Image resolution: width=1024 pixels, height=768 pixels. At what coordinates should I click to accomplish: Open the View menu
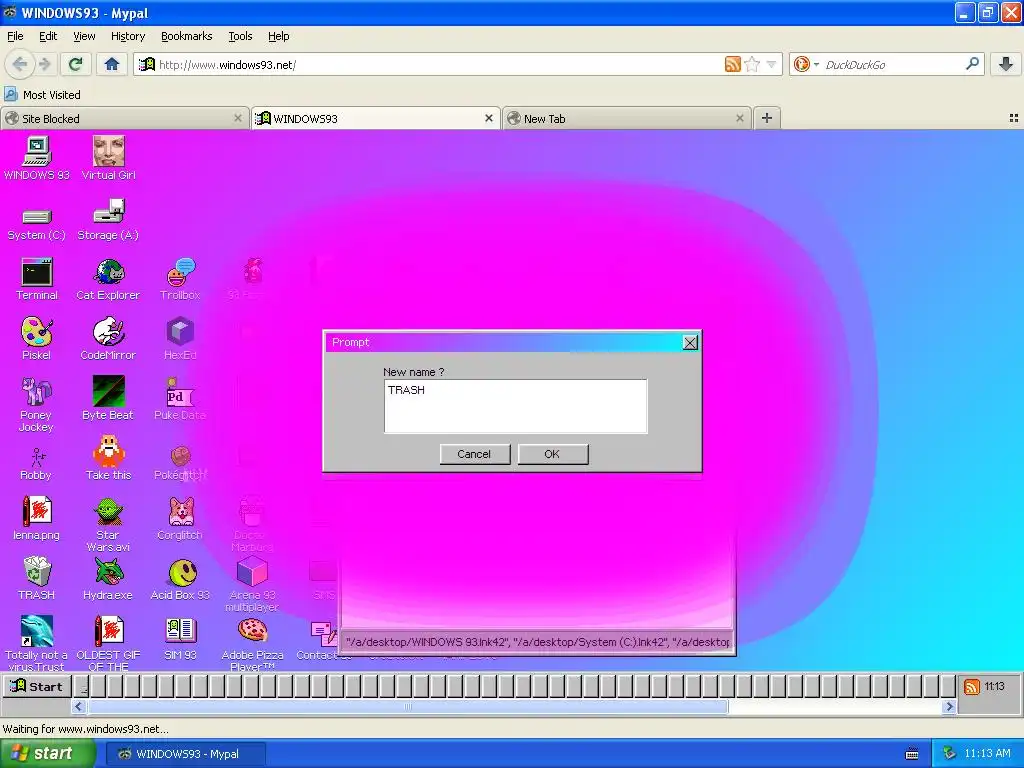click(x=84, y=36)
